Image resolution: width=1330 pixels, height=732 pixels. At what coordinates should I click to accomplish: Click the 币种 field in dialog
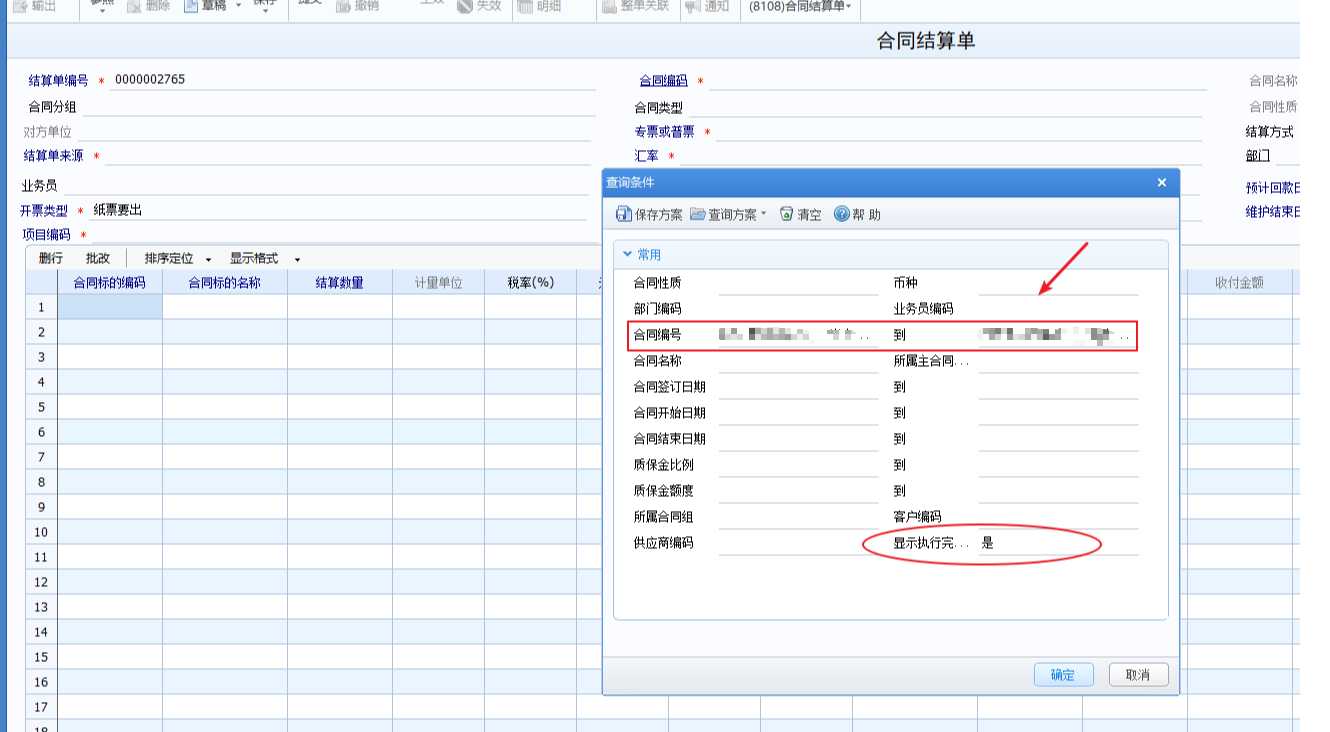[1058, 284]
